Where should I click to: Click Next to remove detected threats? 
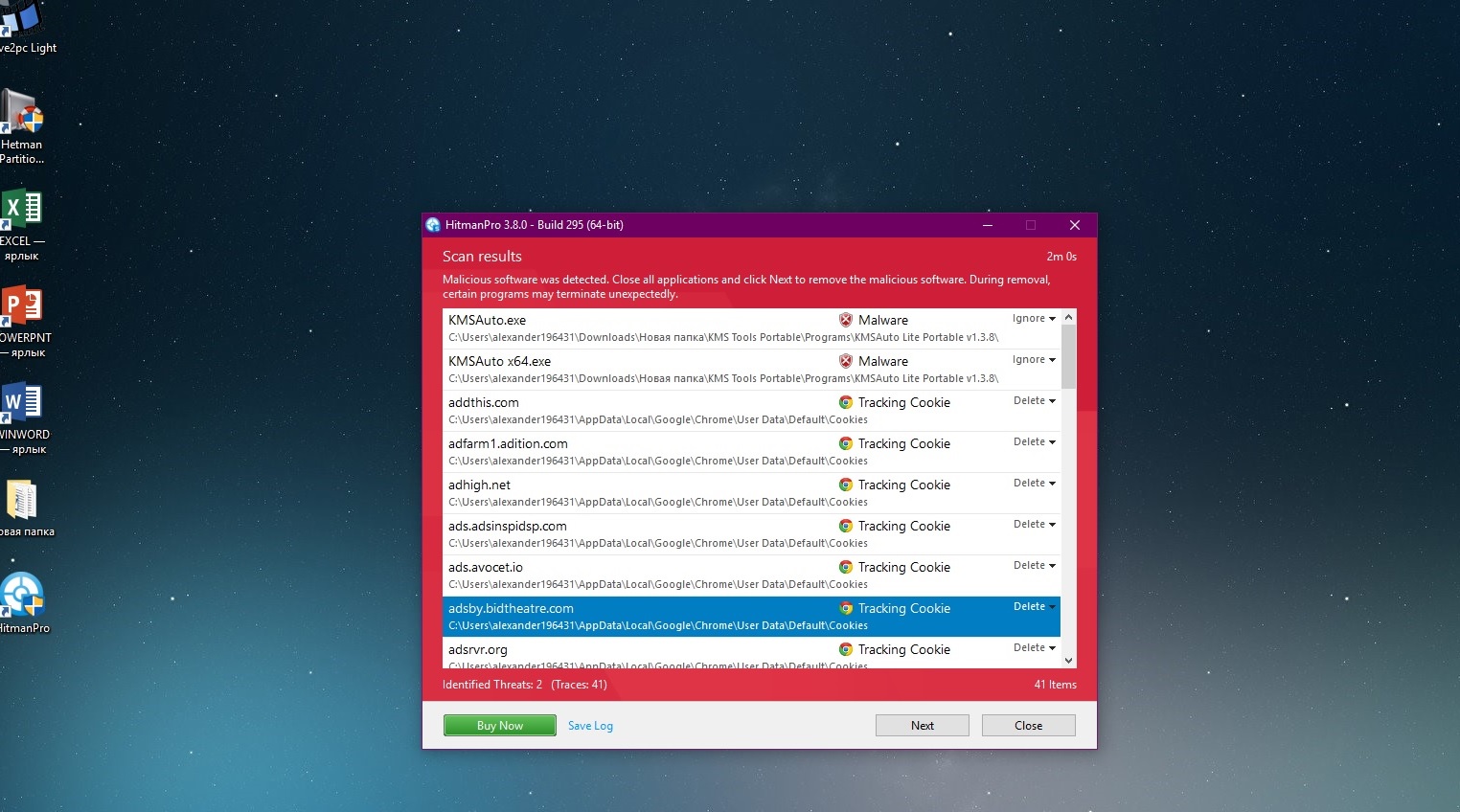[x=923, y=726]
